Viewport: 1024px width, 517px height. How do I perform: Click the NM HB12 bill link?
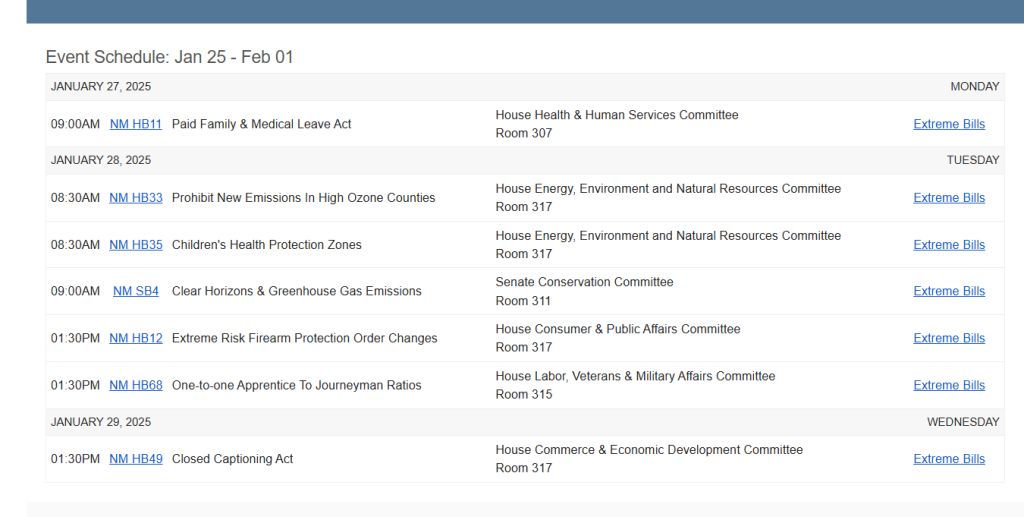tap(135, 338)
